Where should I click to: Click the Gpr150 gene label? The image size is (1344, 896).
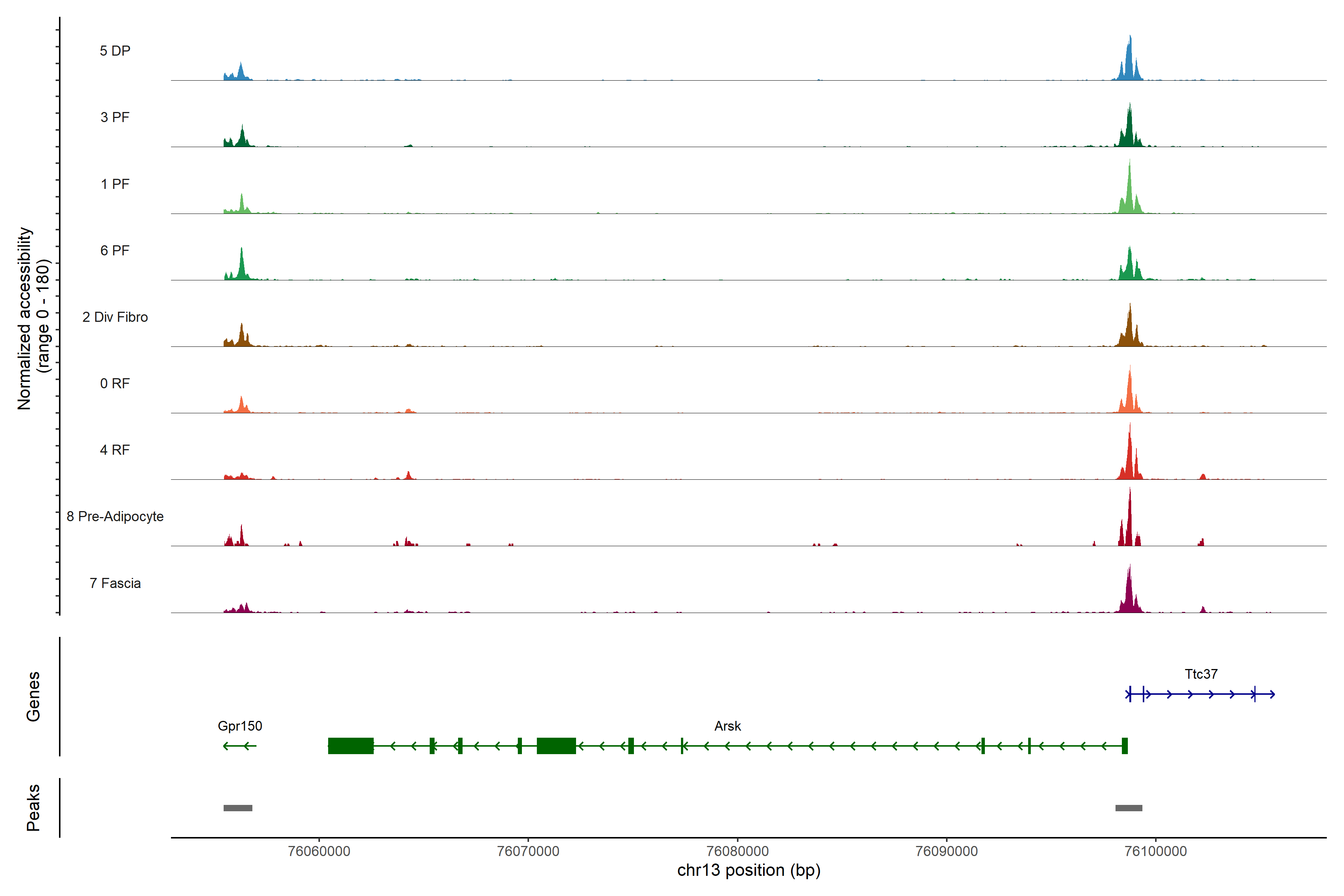(x=240, y=726)
